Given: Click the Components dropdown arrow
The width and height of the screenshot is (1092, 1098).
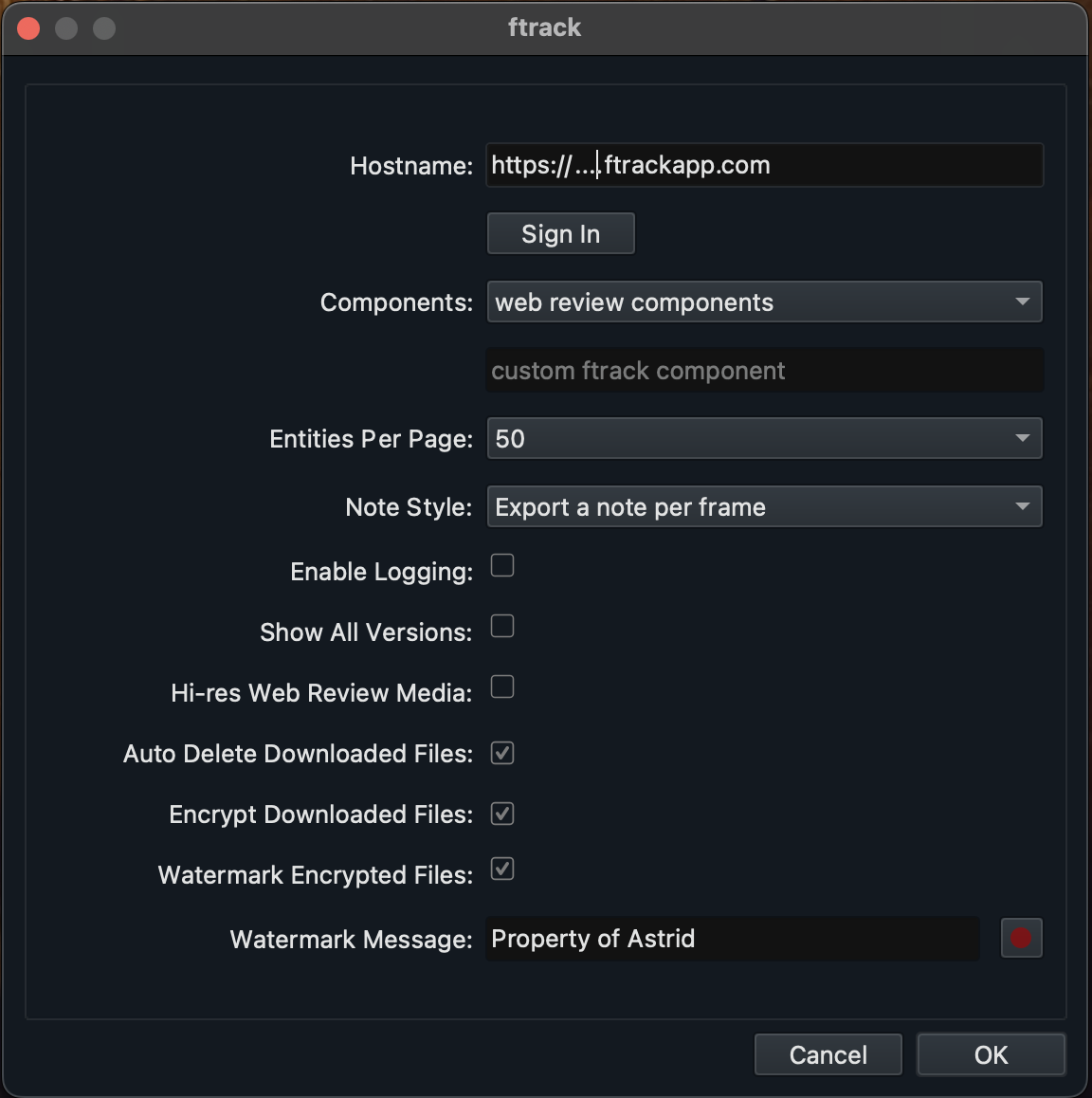Looking at the screenshot, I should [1022, 302].
